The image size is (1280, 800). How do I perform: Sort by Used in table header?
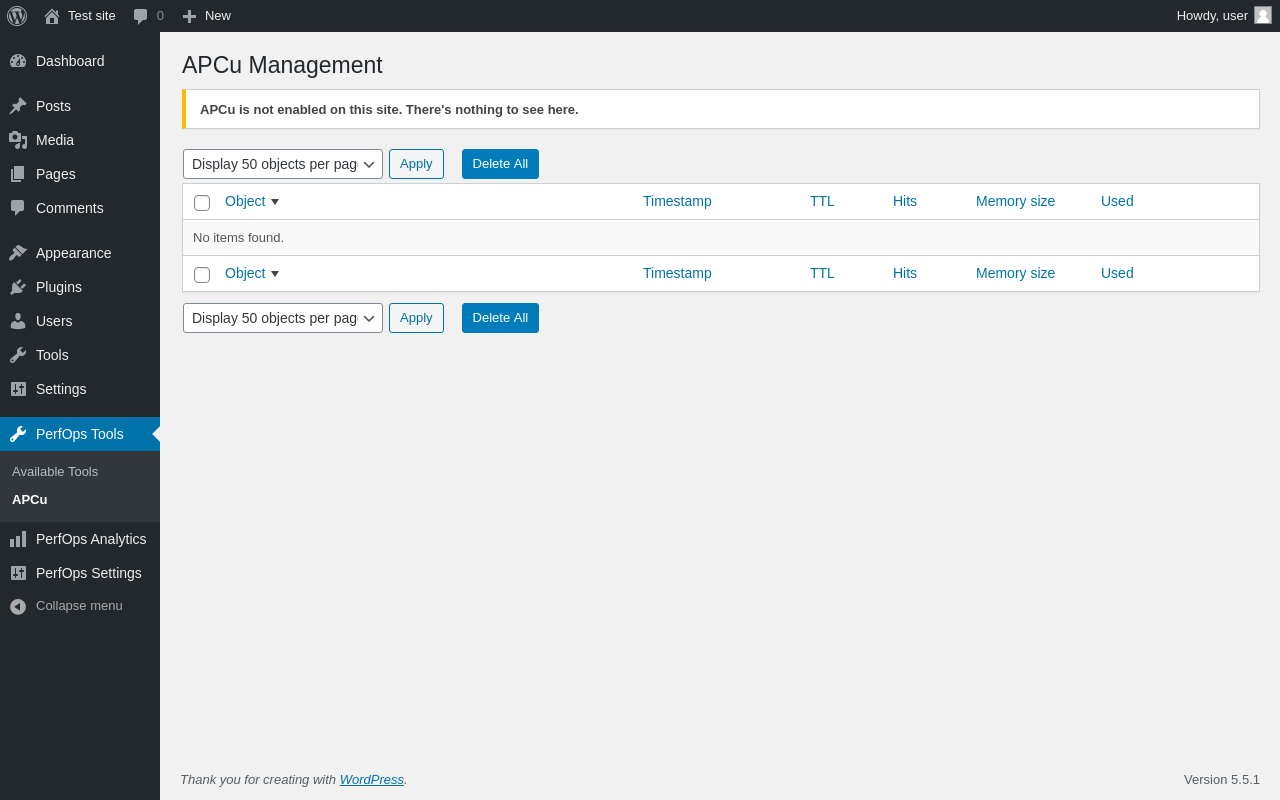(1117, 201)
